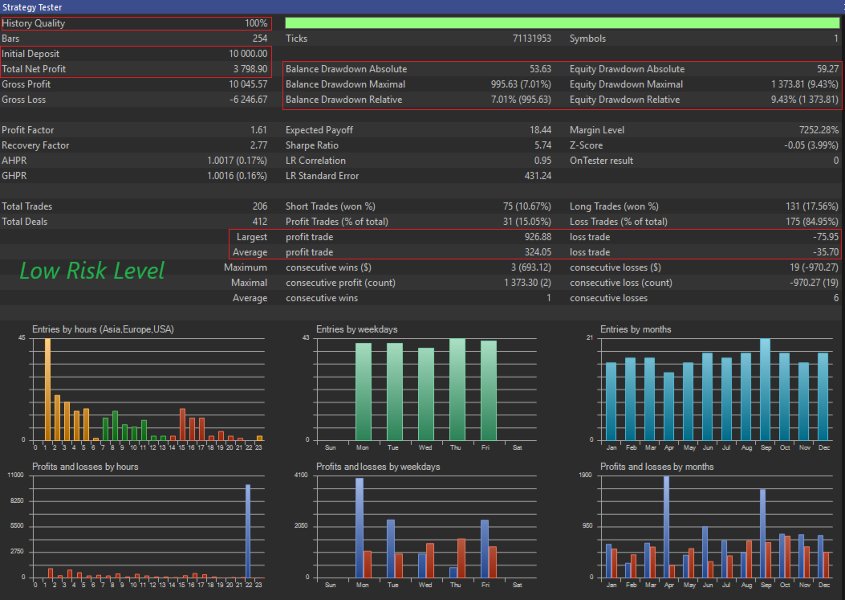Click the Low Risk Level label
This screenshot has height=600, width=845.
click(90, 270)
